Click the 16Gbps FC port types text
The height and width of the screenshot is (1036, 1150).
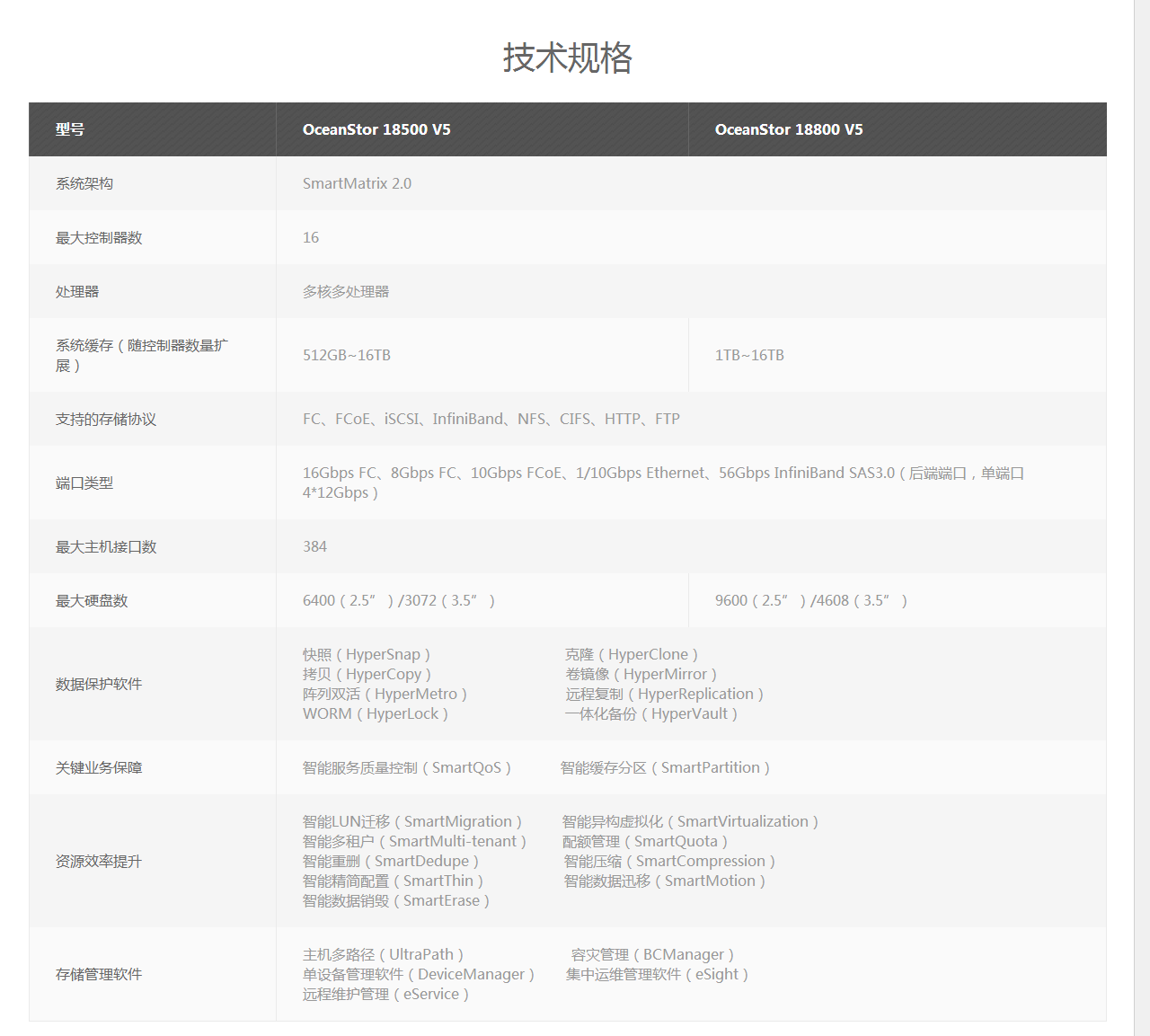664,483
